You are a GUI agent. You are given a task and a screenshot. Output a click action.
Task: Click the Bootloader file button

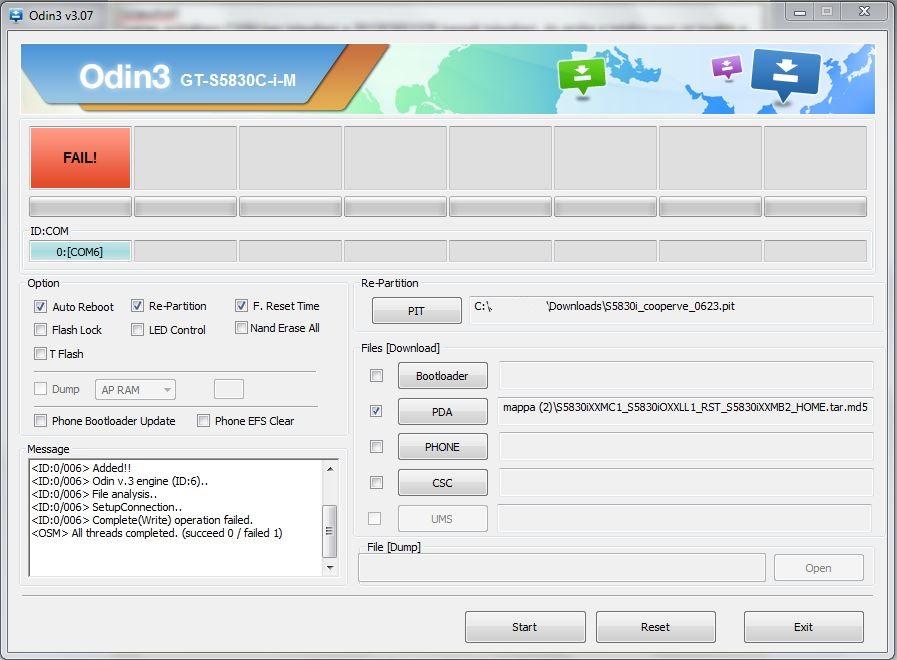click(x=443, y=376)
